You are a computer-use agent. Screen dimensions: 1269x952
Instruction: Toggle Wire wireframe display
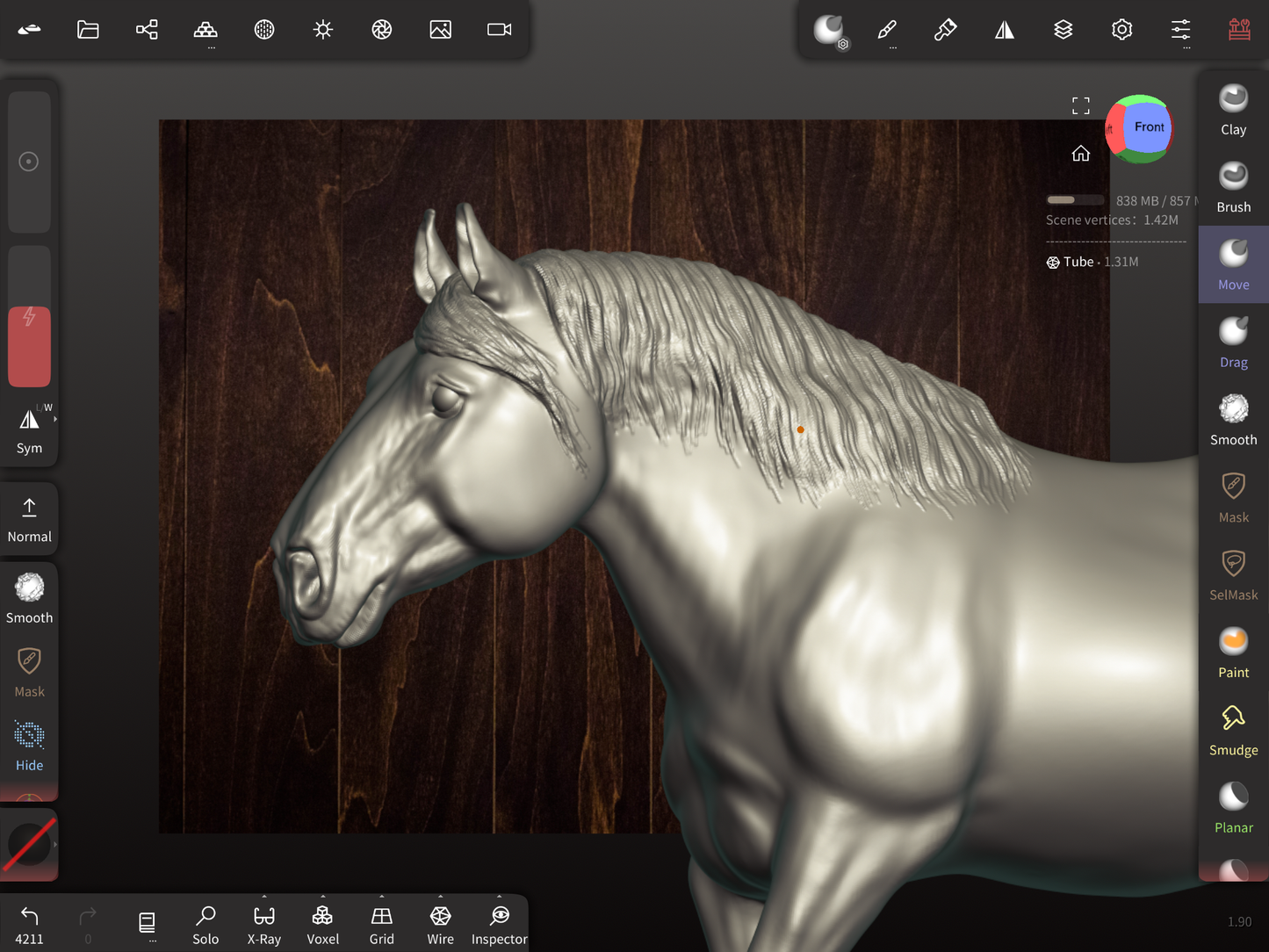pyautogui.click(x=440, y=925)
